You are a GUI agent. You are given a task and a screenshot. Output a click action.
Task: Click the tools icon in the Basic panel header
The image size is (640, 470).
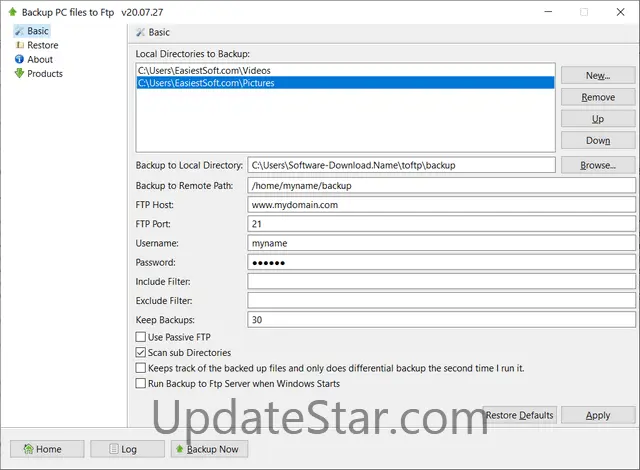point(140,32)
